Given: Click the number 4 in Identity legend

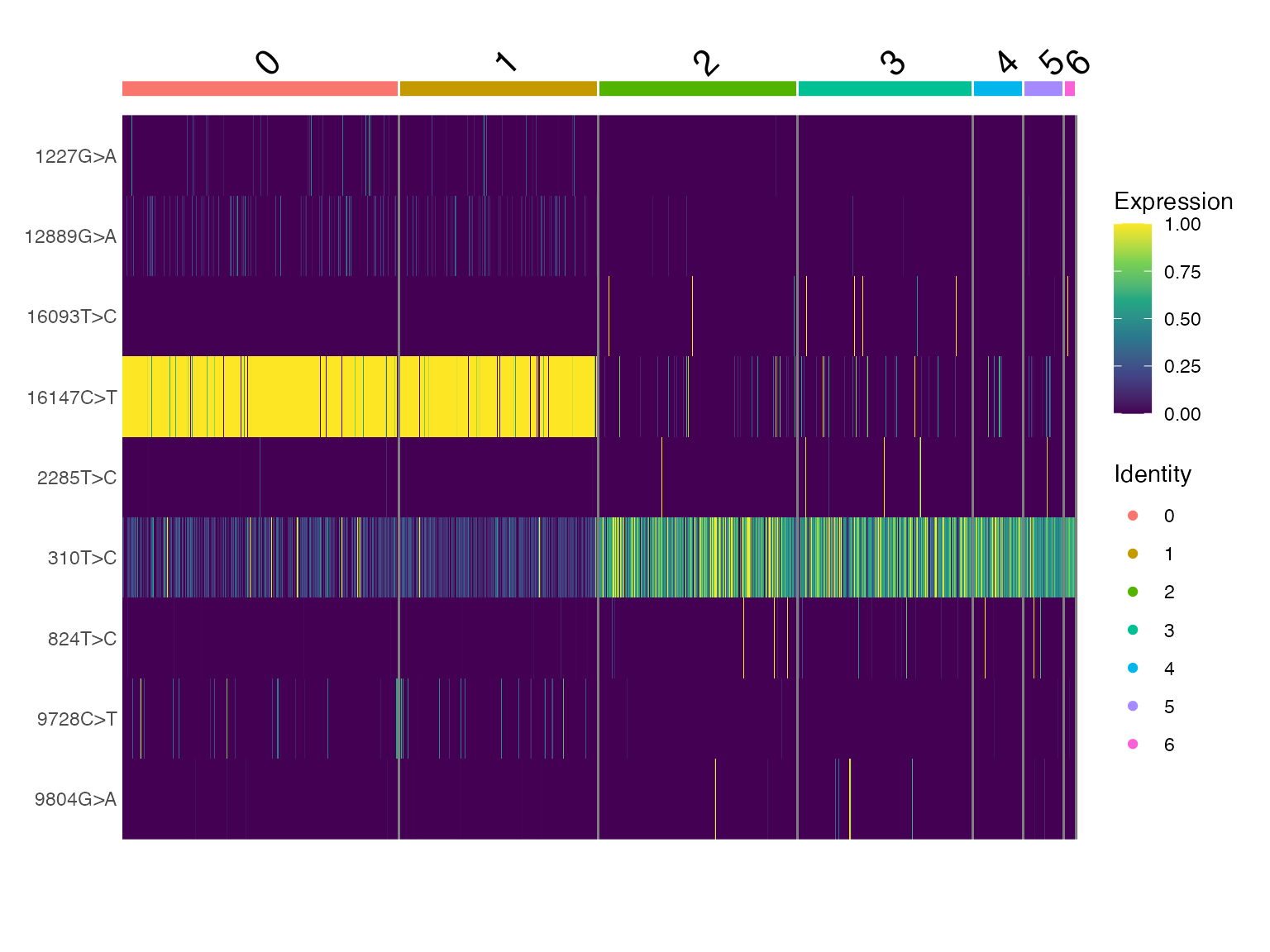Looking at the screenshot, I should point(1169,669).
